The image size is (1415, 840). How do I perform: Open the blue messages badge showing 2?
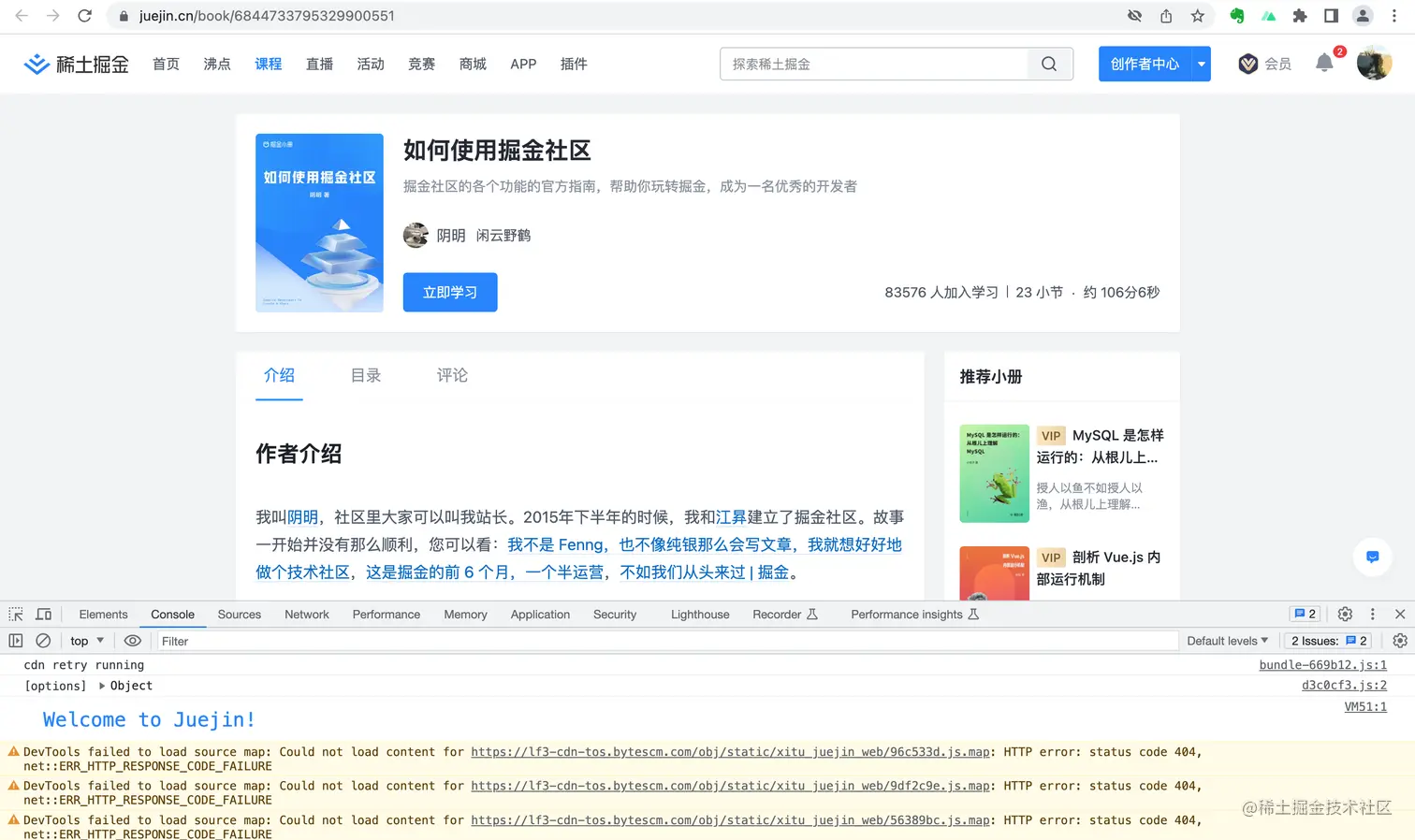click(x=1305, y=615)
